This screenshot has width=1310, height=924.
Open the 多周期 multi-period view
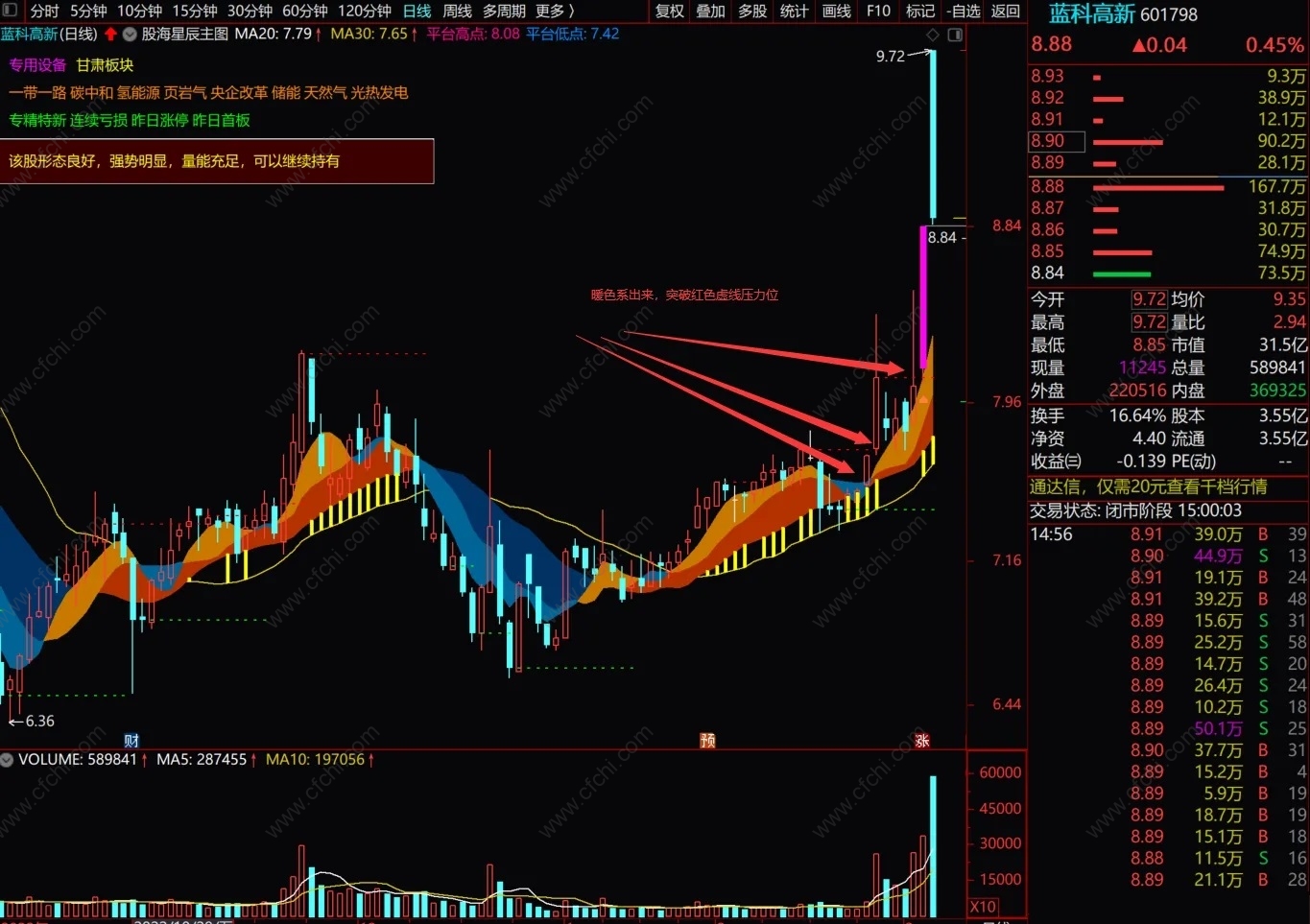pyautogui.click(x=504, y=11)
